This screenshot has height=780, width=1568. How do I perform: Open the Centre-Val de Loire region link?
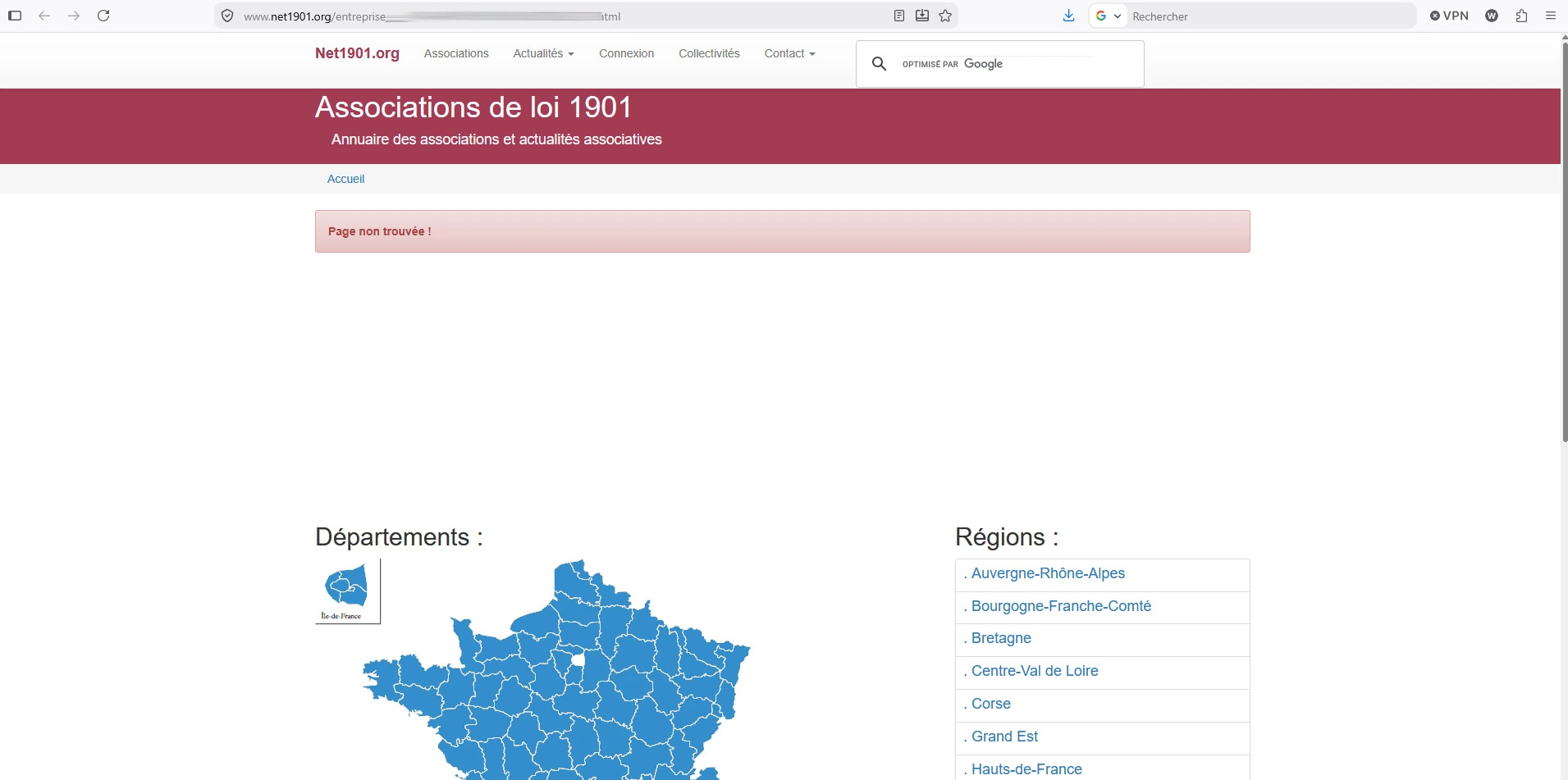[1035, 671]
